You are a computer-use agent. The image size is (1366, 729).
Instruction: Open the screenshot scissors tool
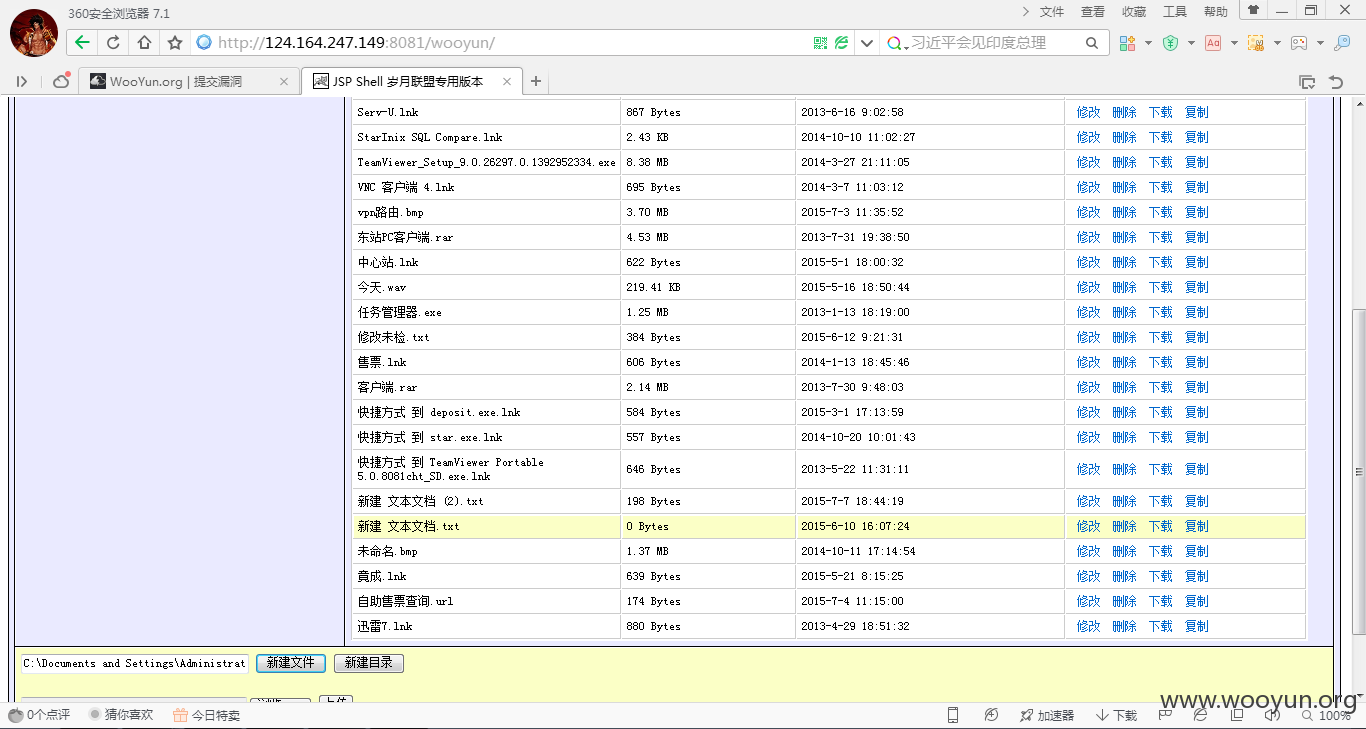click(1255, 43)
